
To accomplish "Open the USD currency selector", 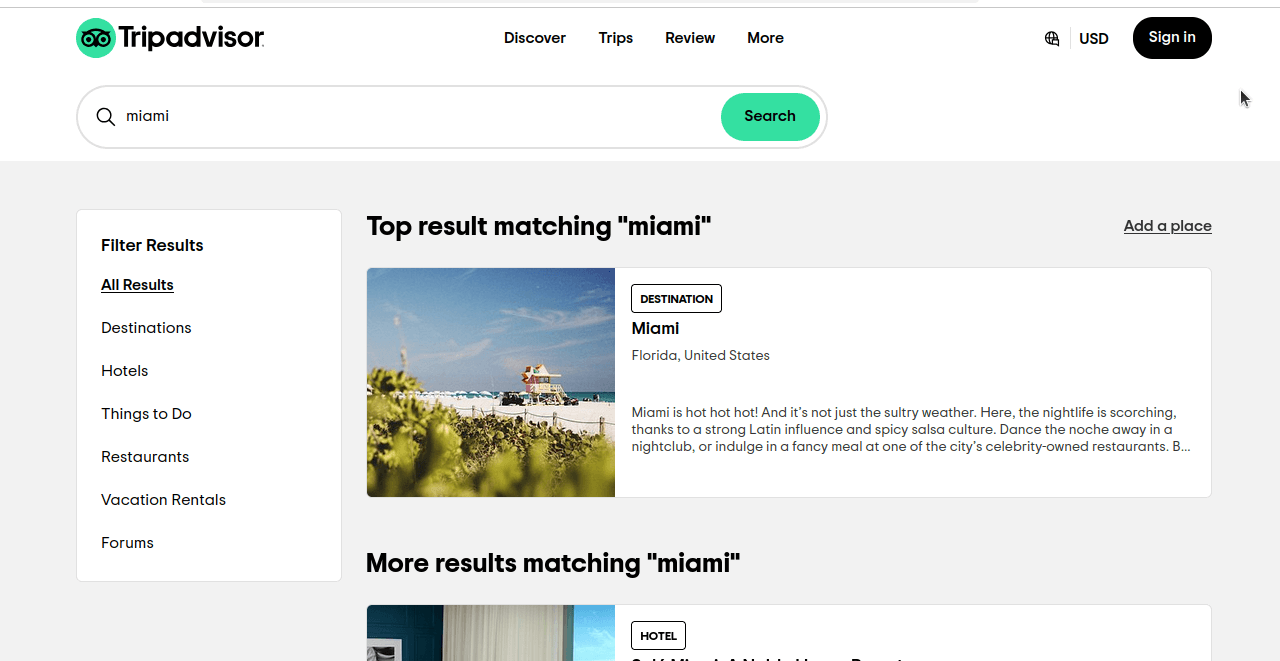I will (1093, 38).
